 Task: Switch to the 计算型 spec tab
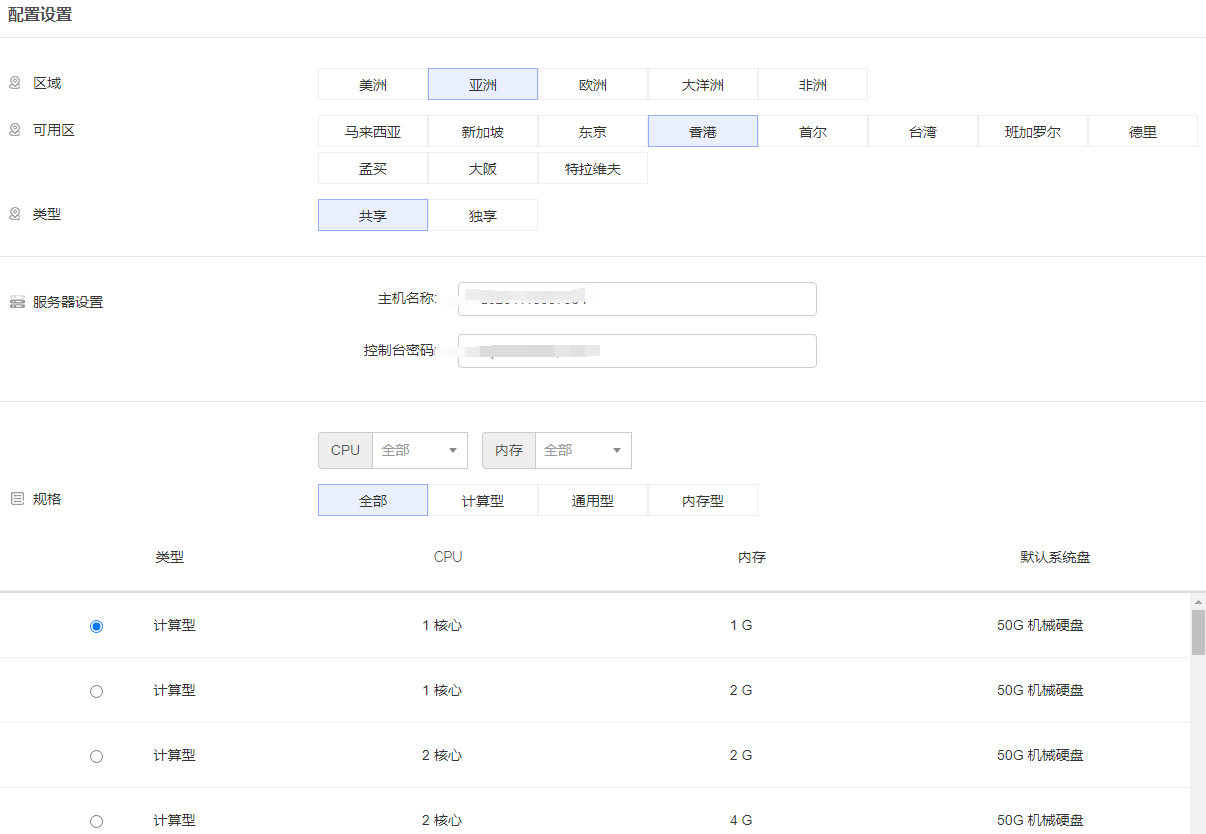pos(483,500)
